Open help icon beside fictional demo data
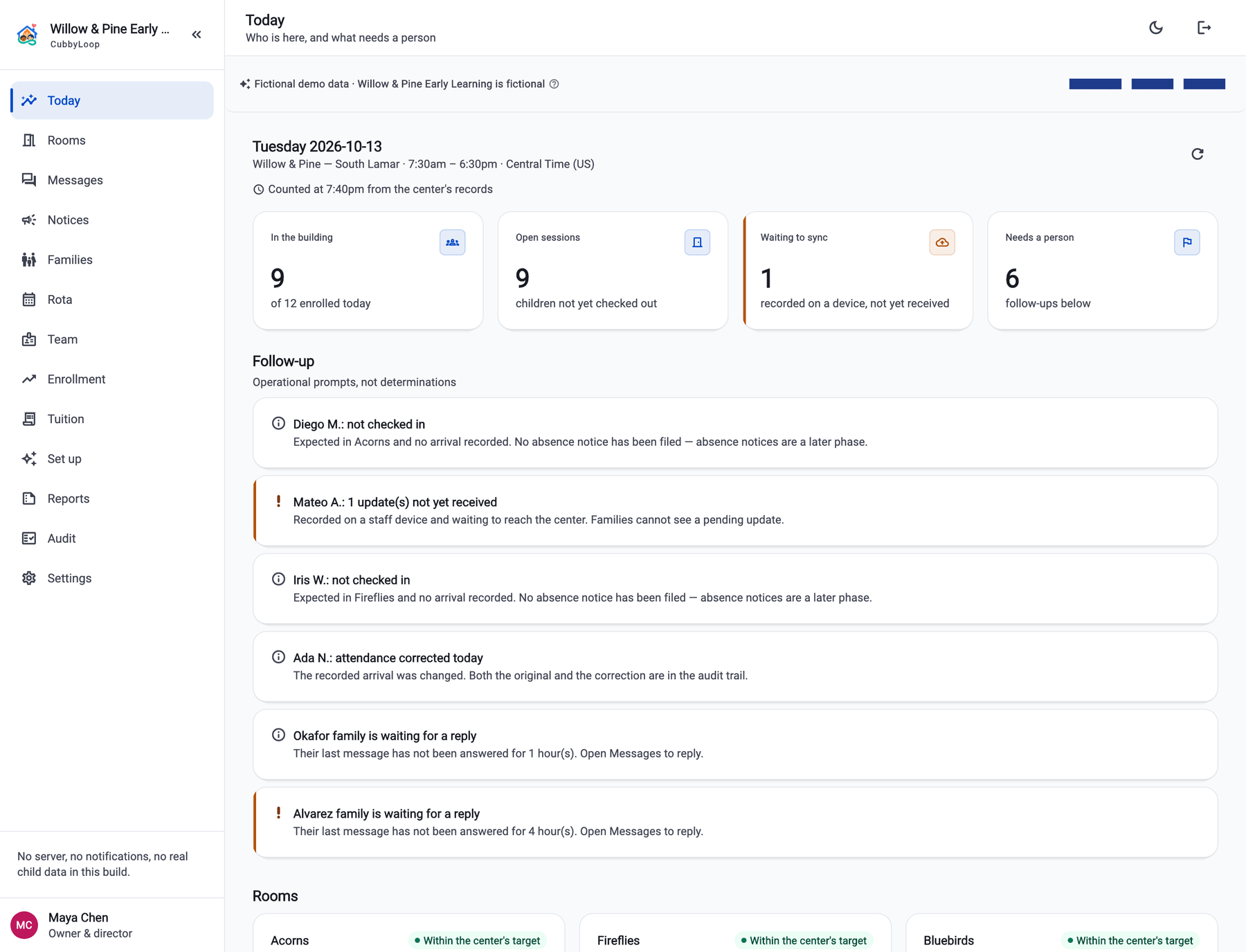 point(554,84)
